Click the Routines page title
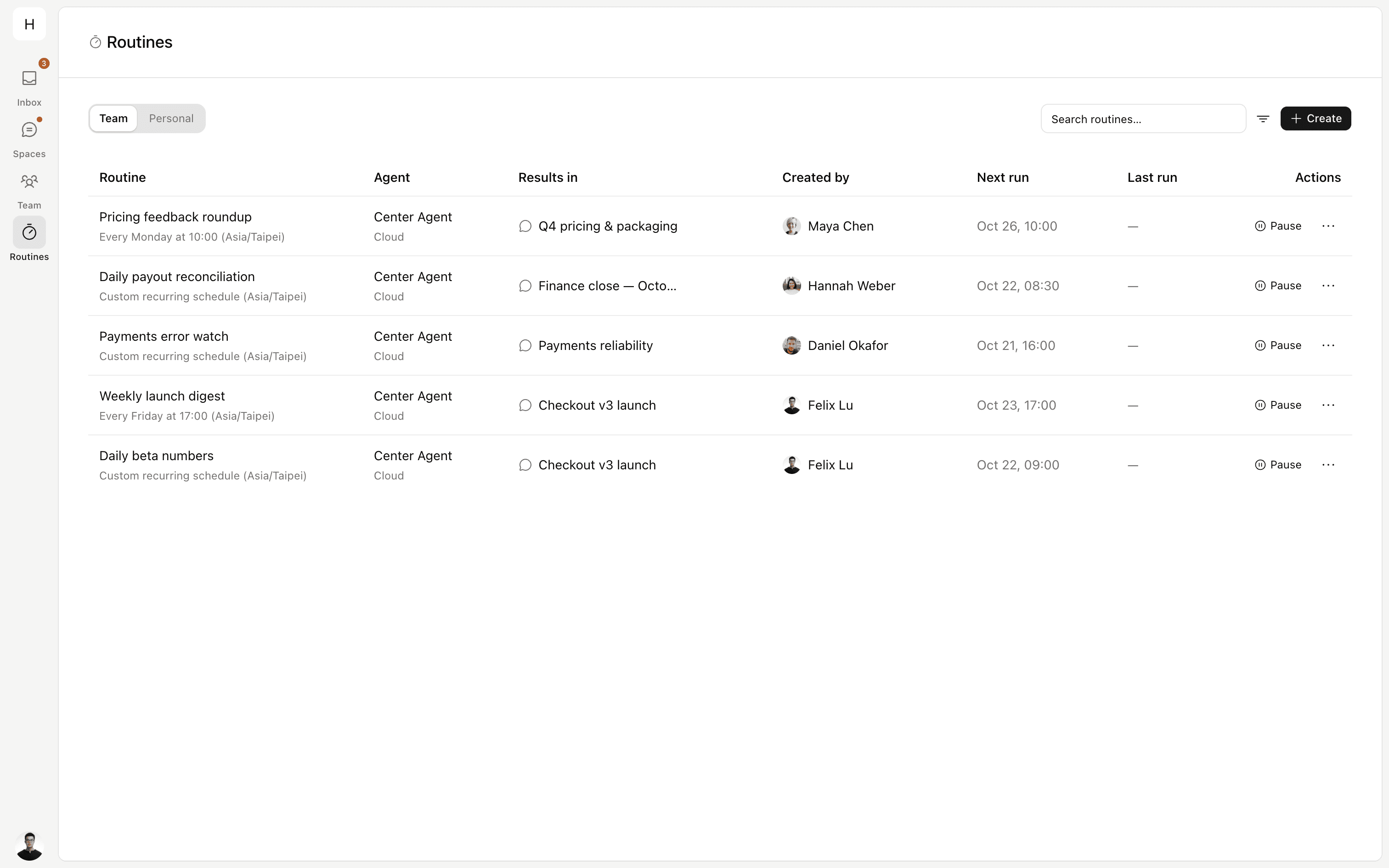Screen dimensions: 1389x868 [x=140, y=42]
